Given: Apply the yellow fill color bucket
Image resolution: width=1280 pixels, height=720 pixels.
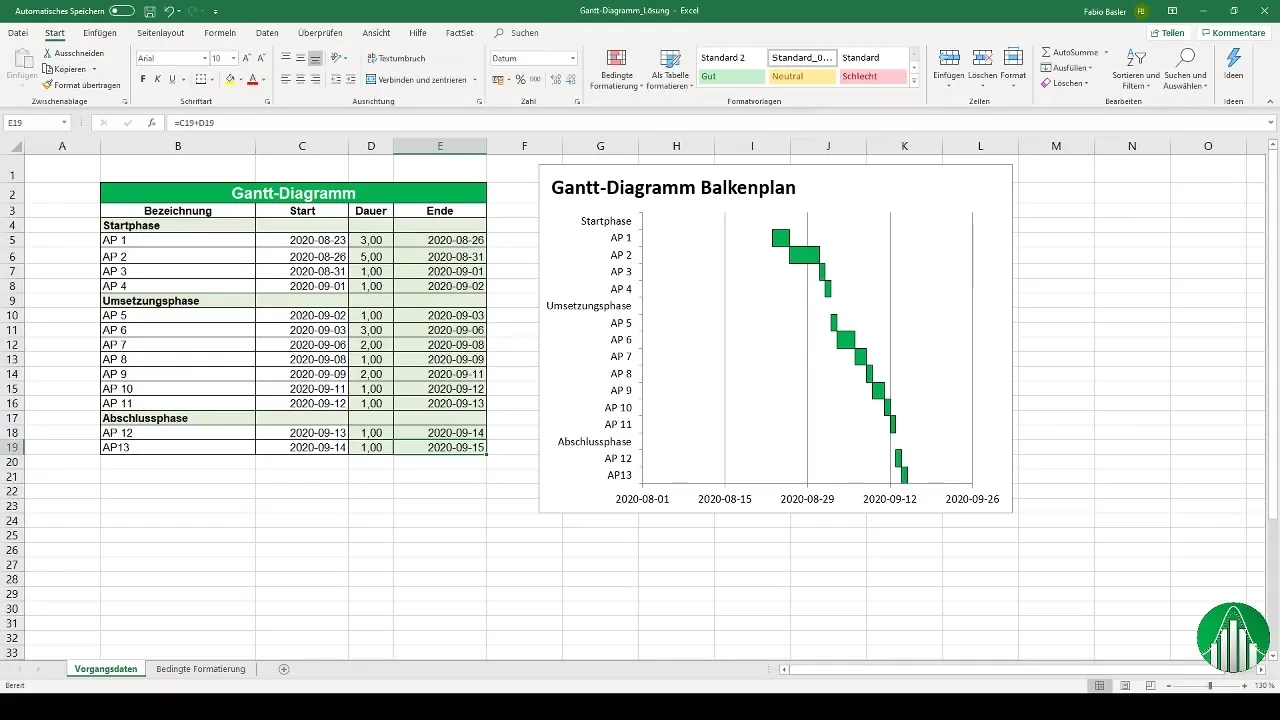Looking at the screenshot, I should click(x=230, y=79).
